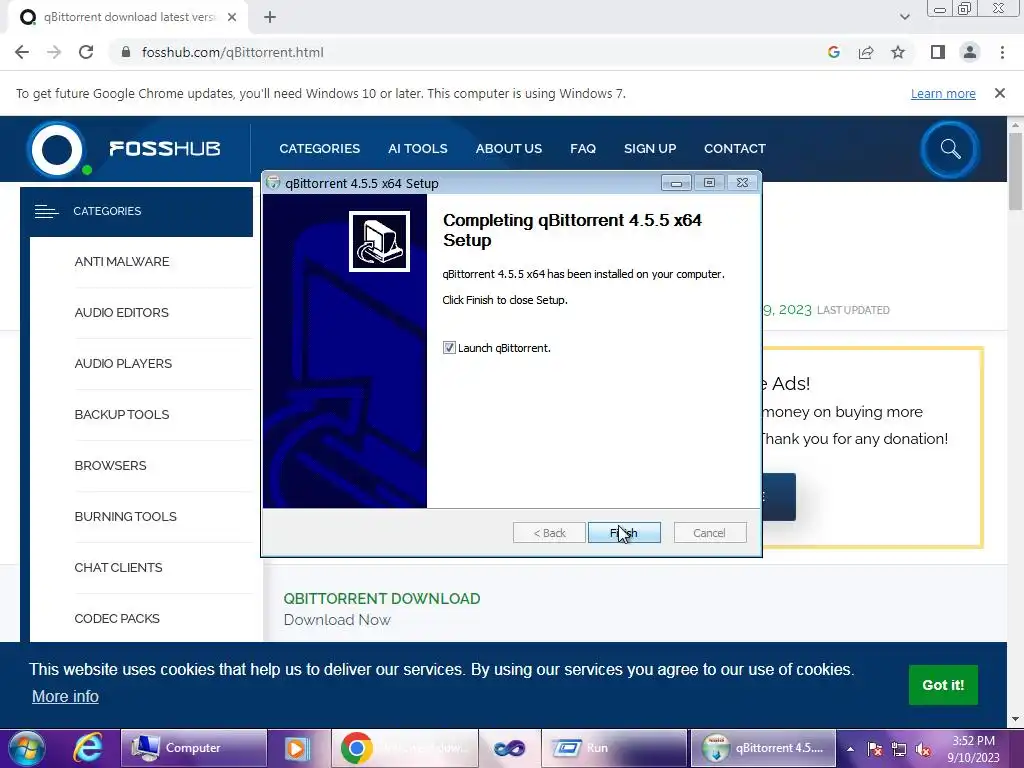Click the QBITTORRENT DOWNLOAD heading

pos(381,598)
